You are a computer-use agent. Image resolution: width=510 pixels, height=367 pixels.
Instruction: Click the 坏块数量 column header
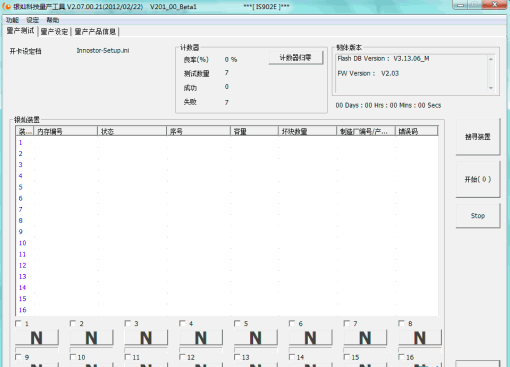(x=307, y=131)
